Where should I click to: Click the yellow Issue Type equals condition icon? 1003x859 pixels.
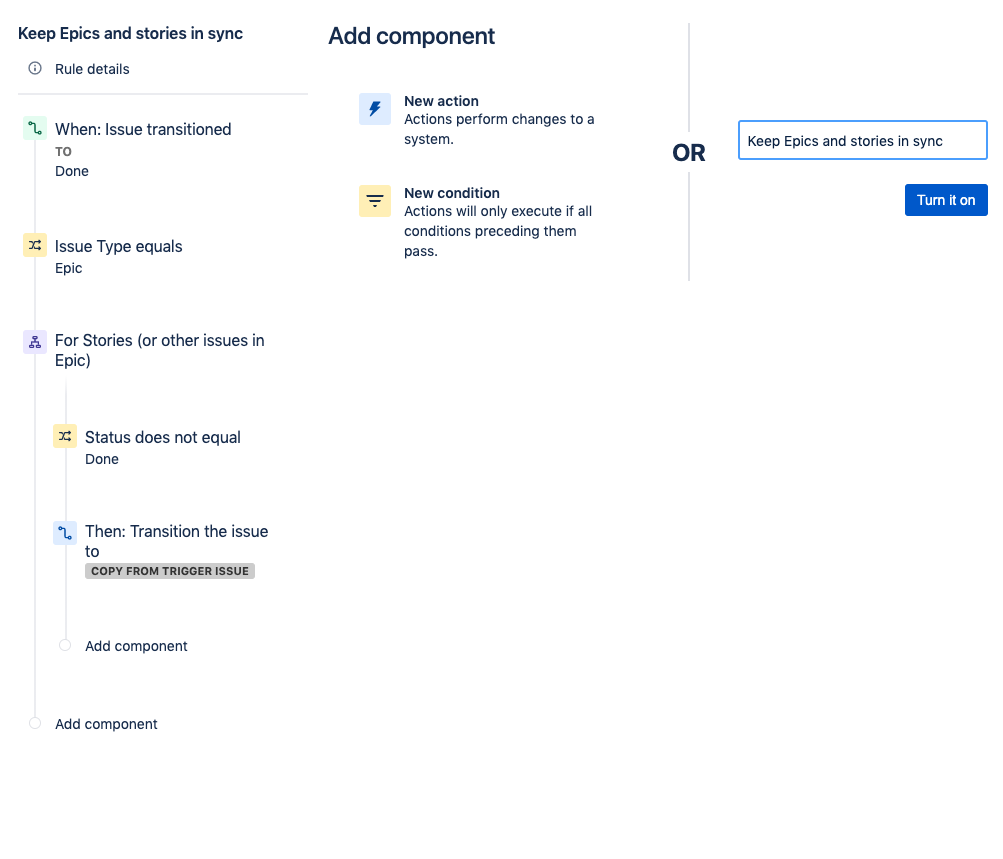[34, 245]
